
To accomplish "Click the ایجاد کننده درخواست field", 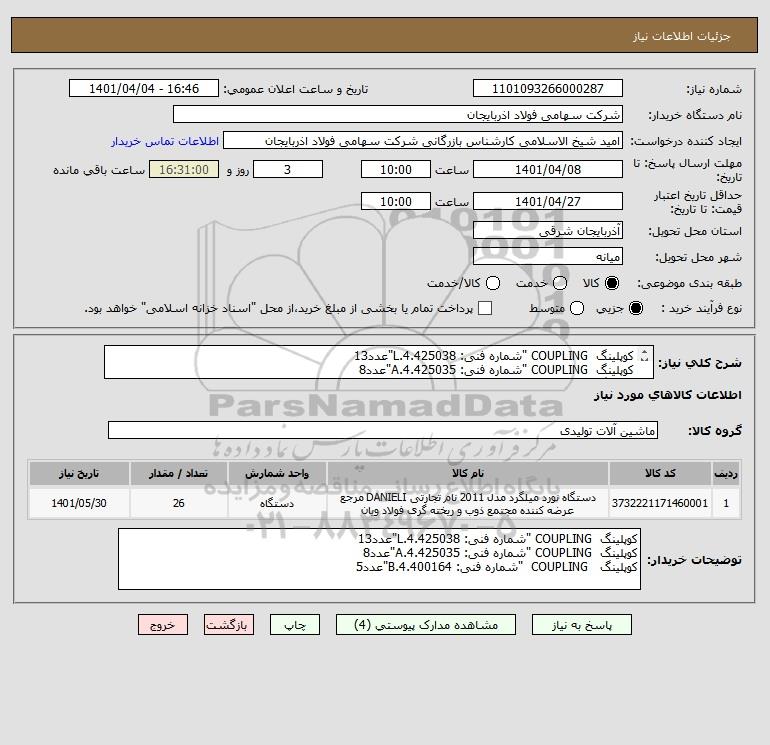I will pyautogui.click(x=423, y=140).
